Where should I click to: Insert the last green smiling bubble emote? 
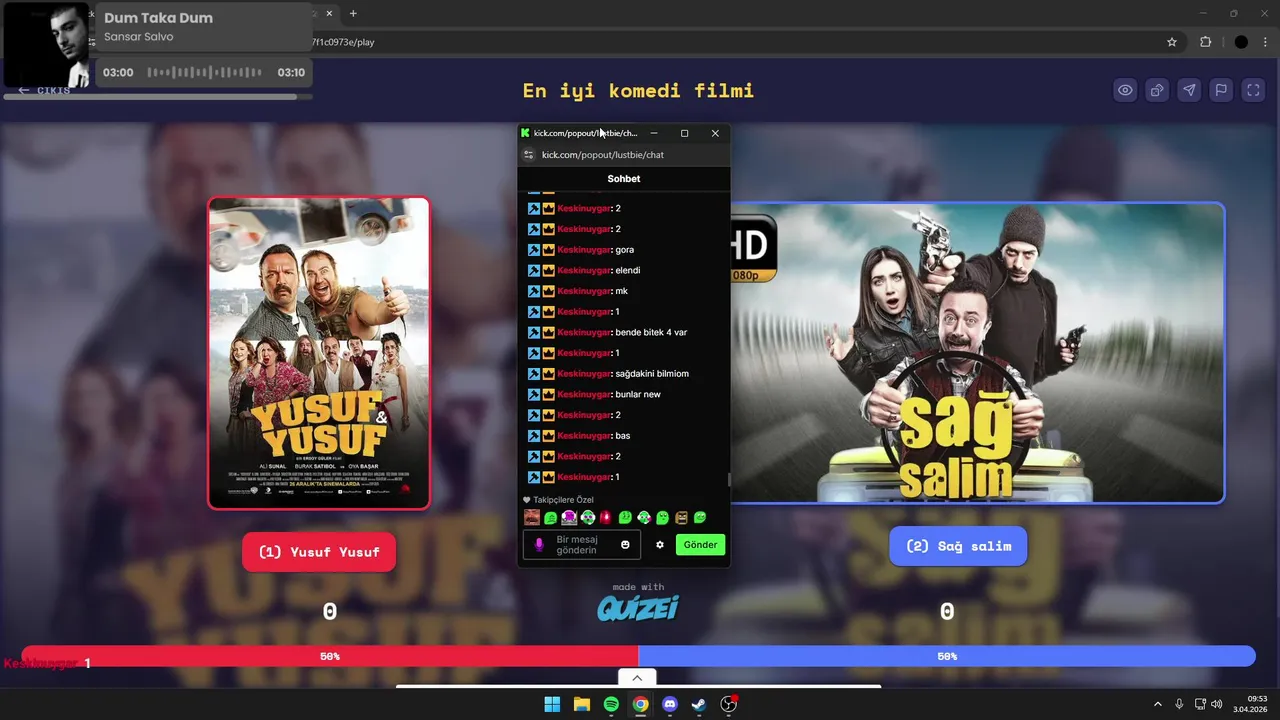click(x=700, y=517)
